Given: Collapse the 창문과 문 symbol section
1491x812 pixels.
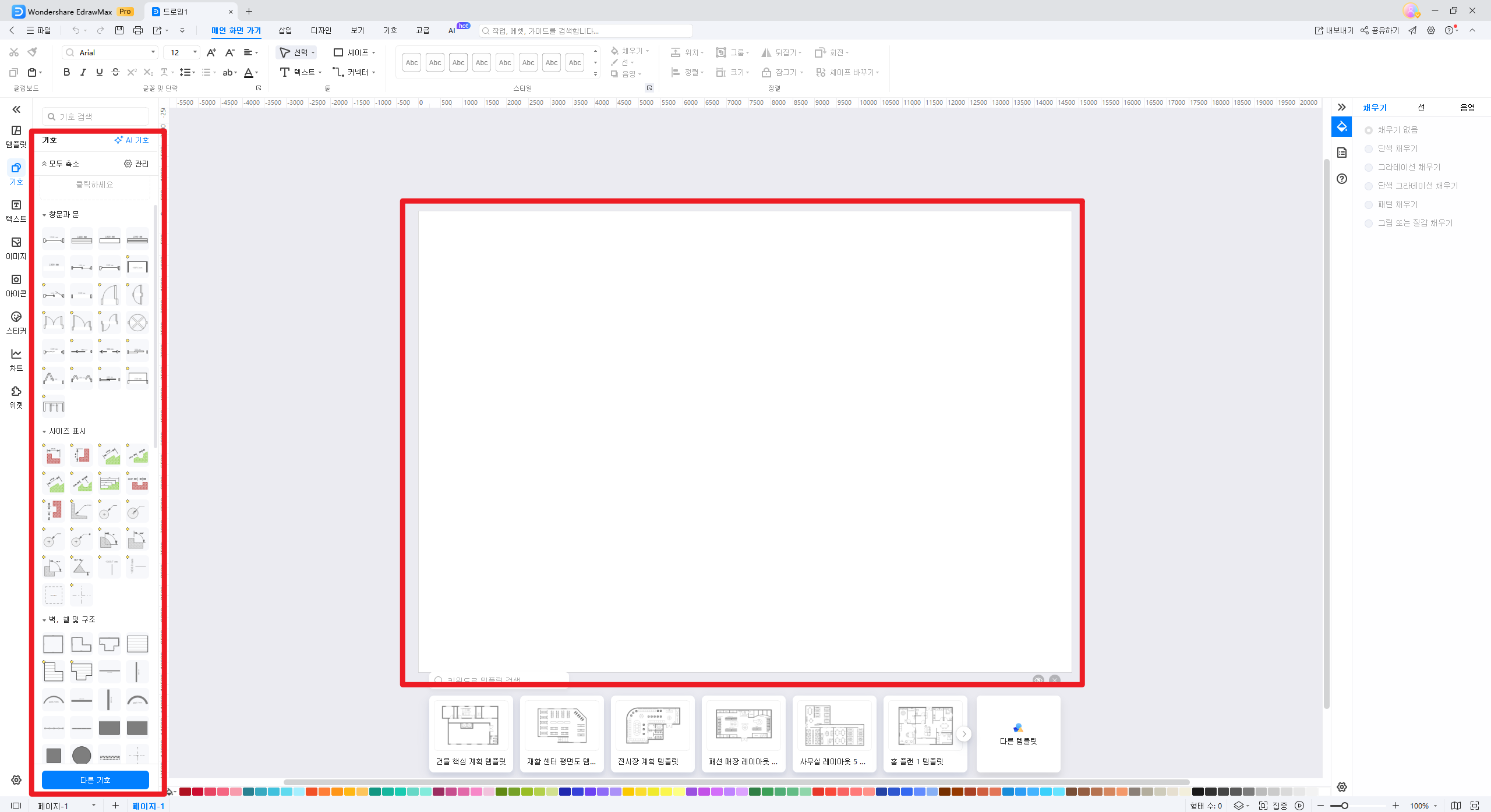Looking at the screenshot, I should pos(45,214).
